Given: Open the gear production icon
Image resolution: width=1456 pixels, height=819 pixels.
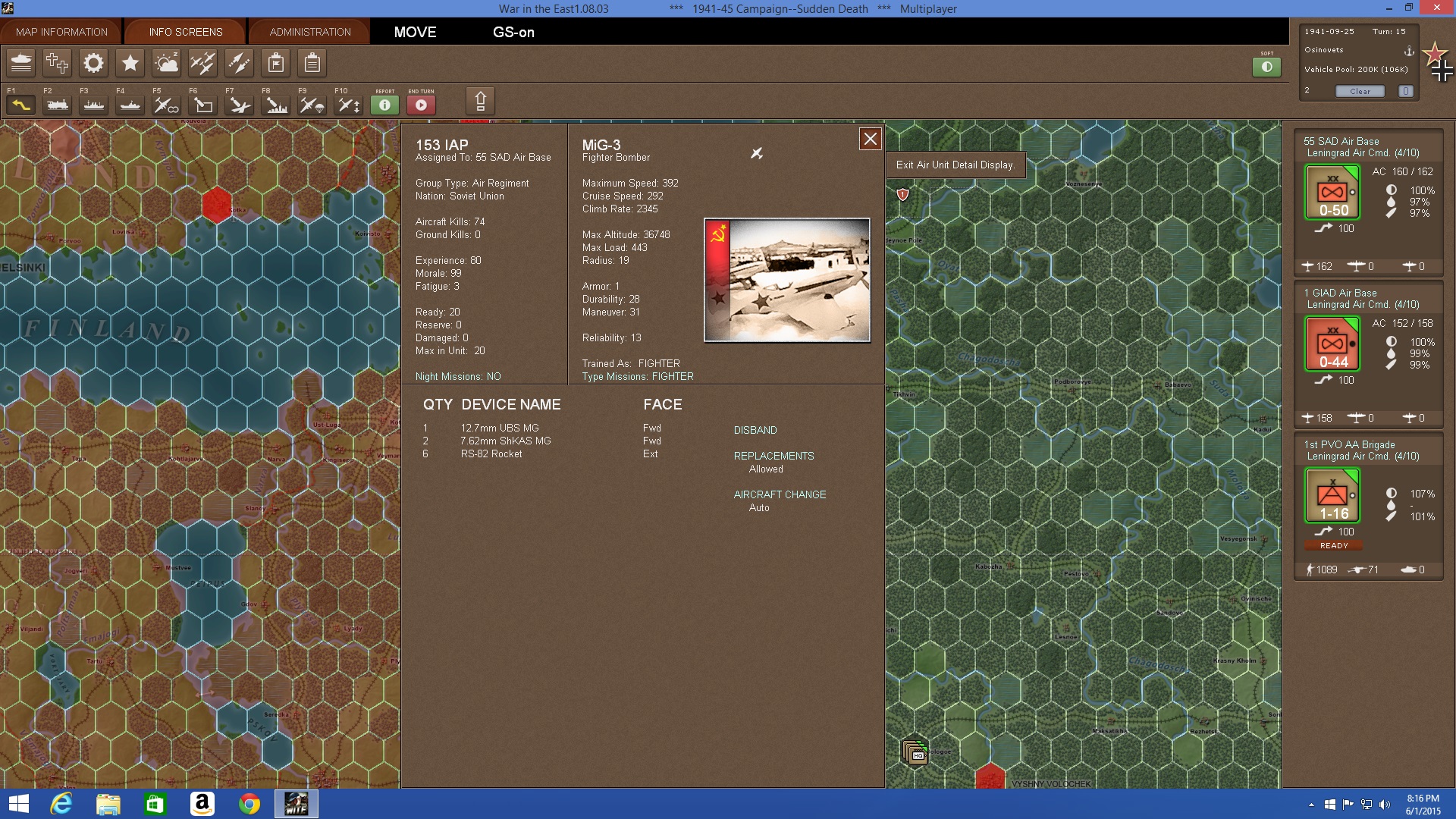Looking at the screenshot, I should (93, 63).
